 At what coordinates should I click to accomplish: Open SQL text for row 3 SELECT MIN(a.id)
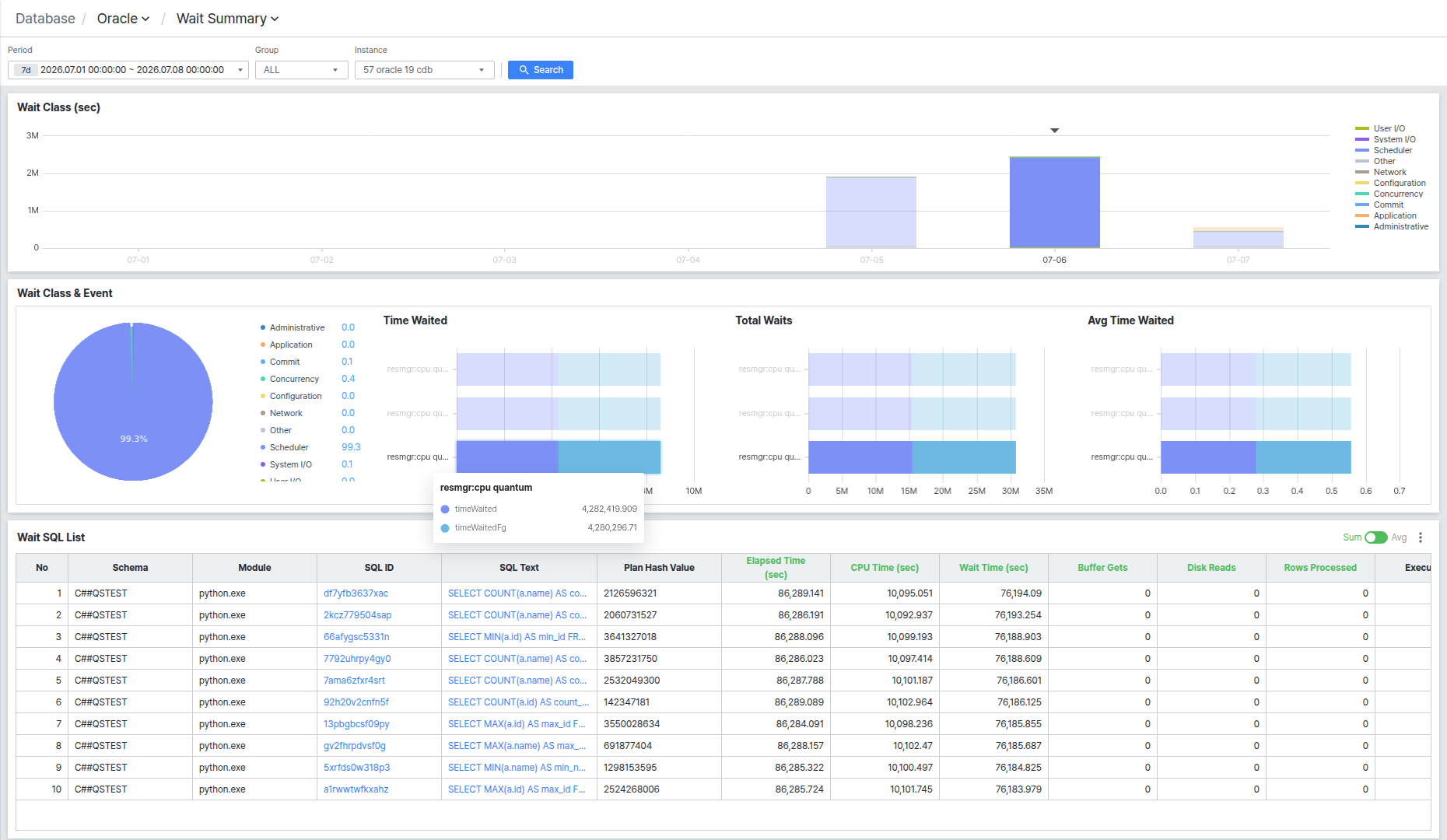(x=517, y=637)
